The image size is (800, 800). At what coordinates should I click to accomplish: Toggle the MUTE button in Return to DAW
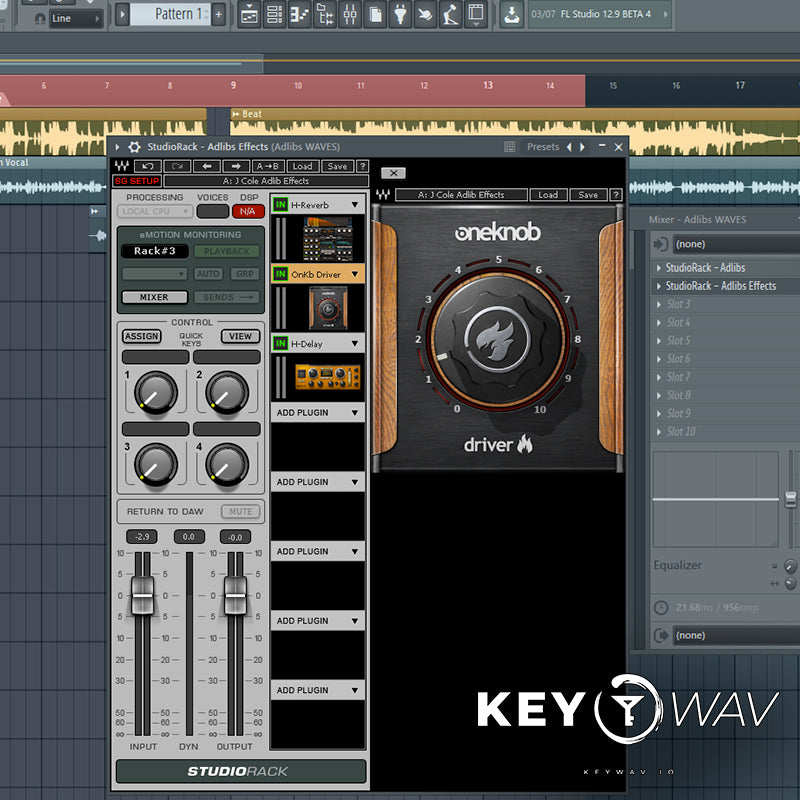click(240, 512)
